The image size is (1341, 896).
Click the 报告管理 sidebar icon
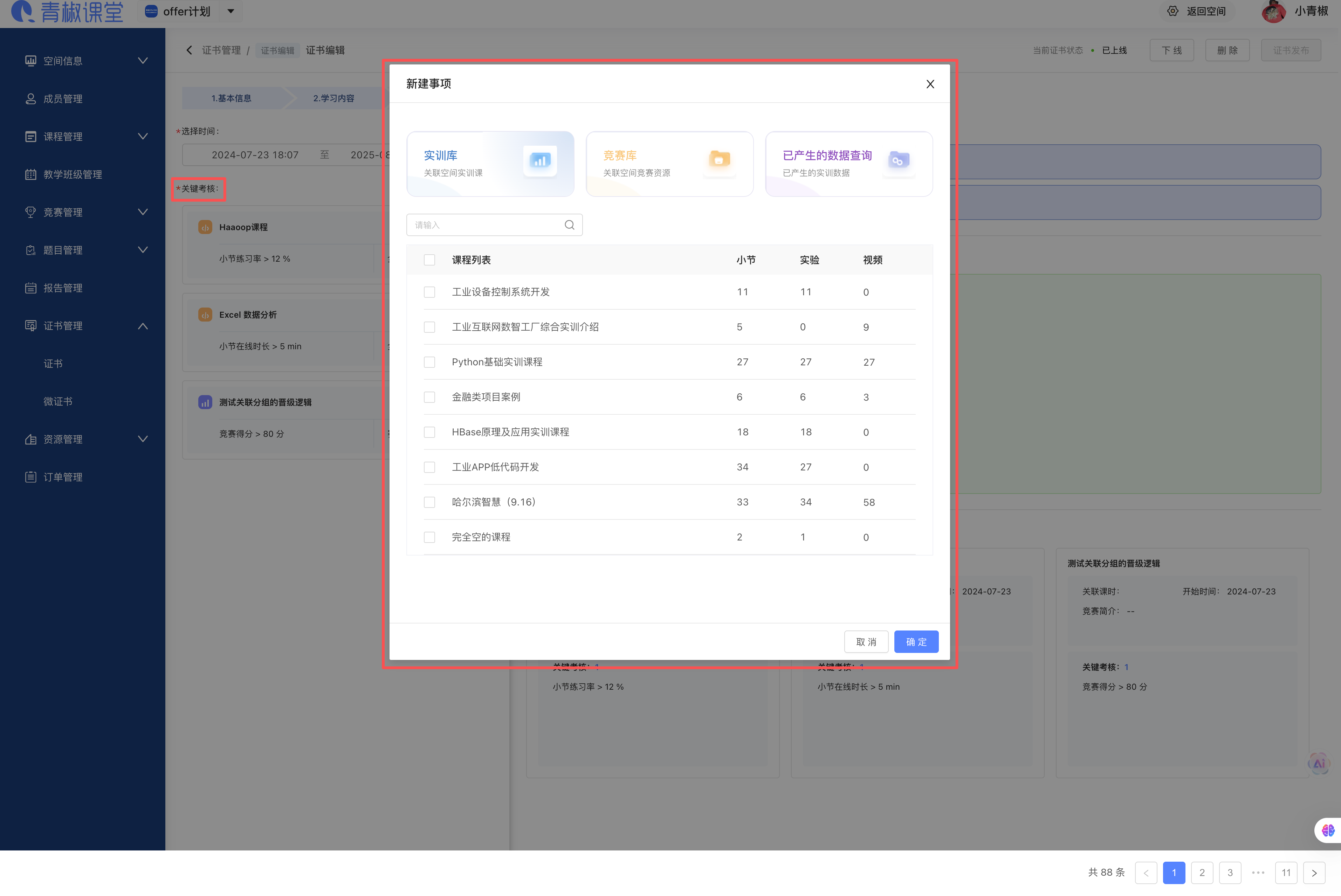click(x=30, y=288)
